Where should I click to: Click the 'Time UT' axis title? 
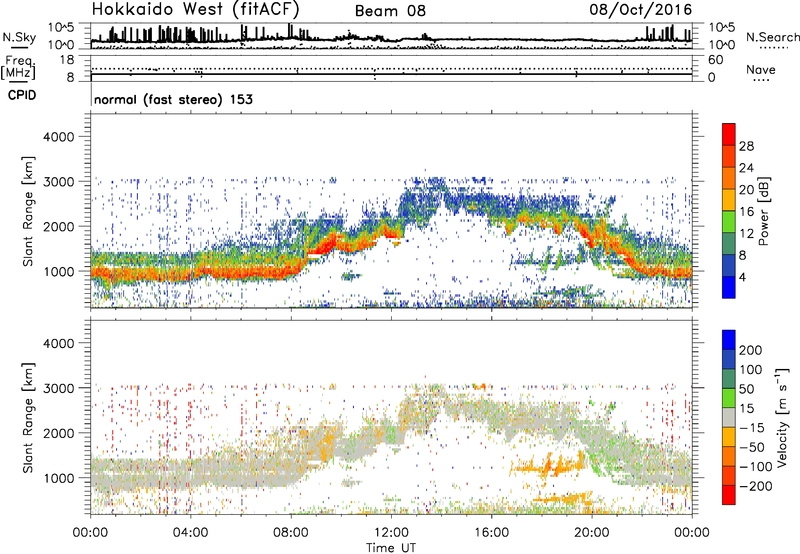coord(391,547)
